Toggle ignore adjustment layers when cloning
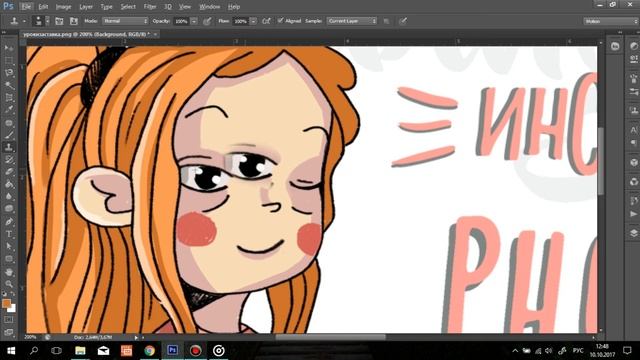The width and height of the screenshot is (640, 360). (x=386, y=21)
